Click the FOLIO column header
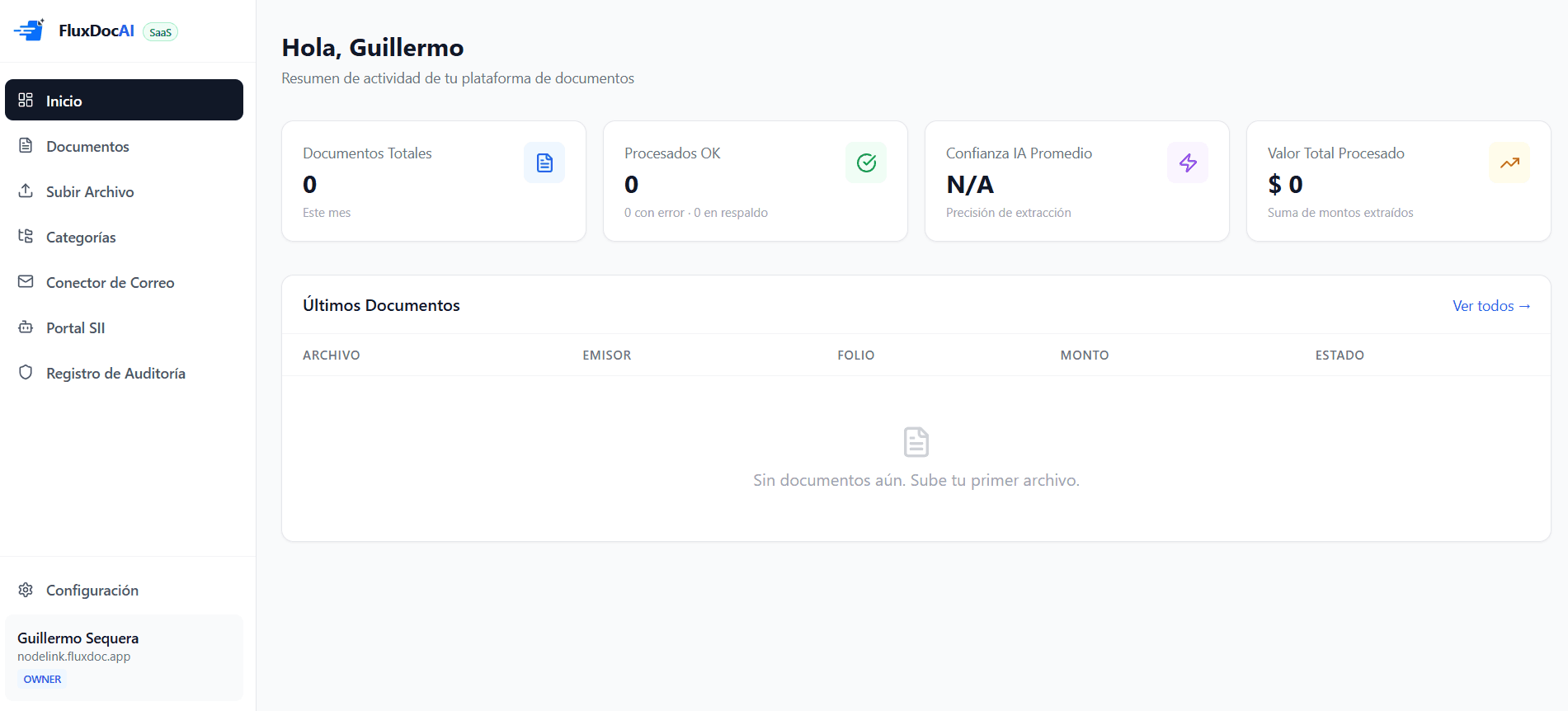 click(x=856, y=355)
